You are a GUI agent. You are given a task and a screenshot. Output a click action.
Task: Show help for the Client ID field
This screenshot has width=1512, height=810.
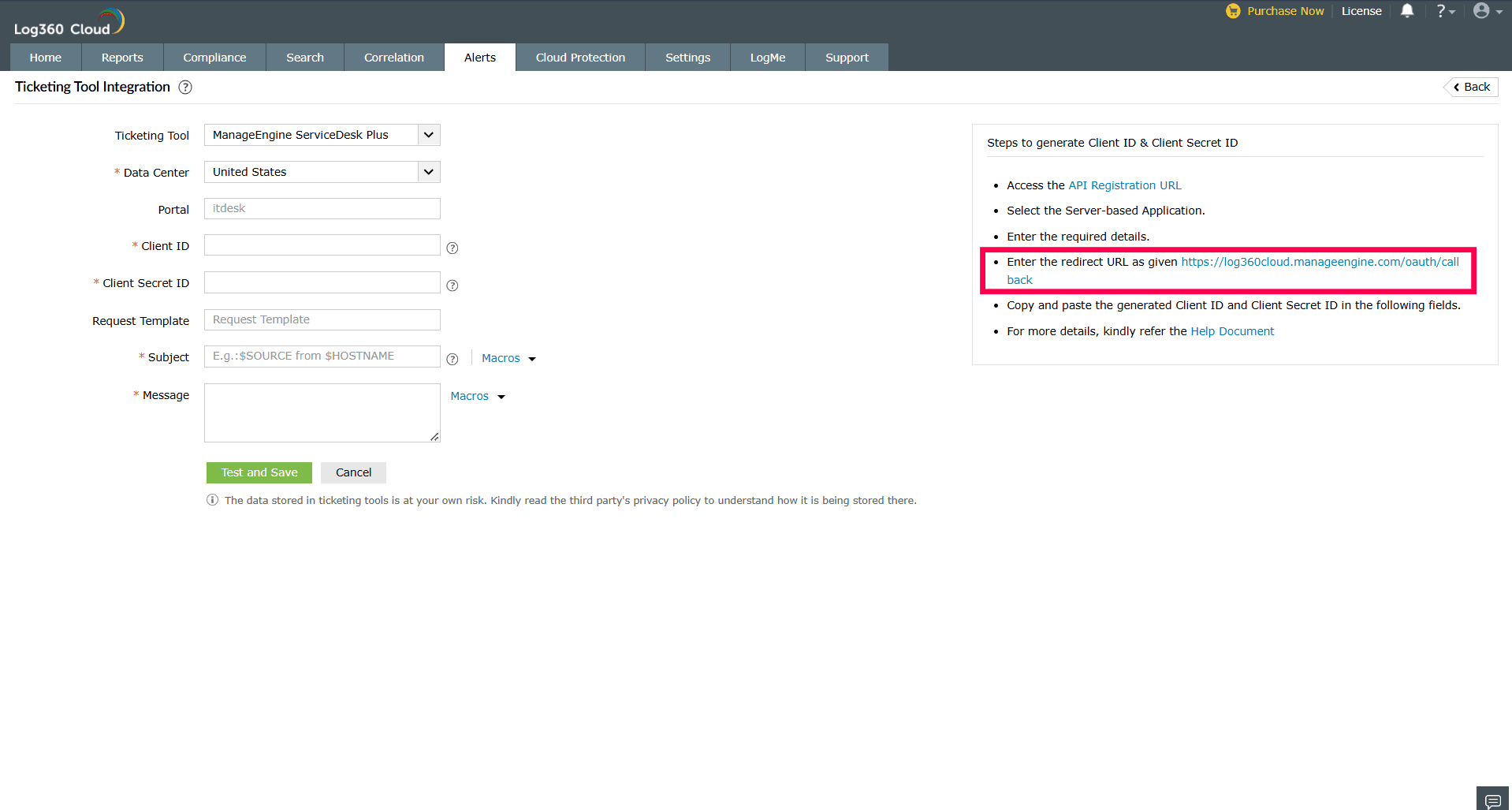point(452,248)
